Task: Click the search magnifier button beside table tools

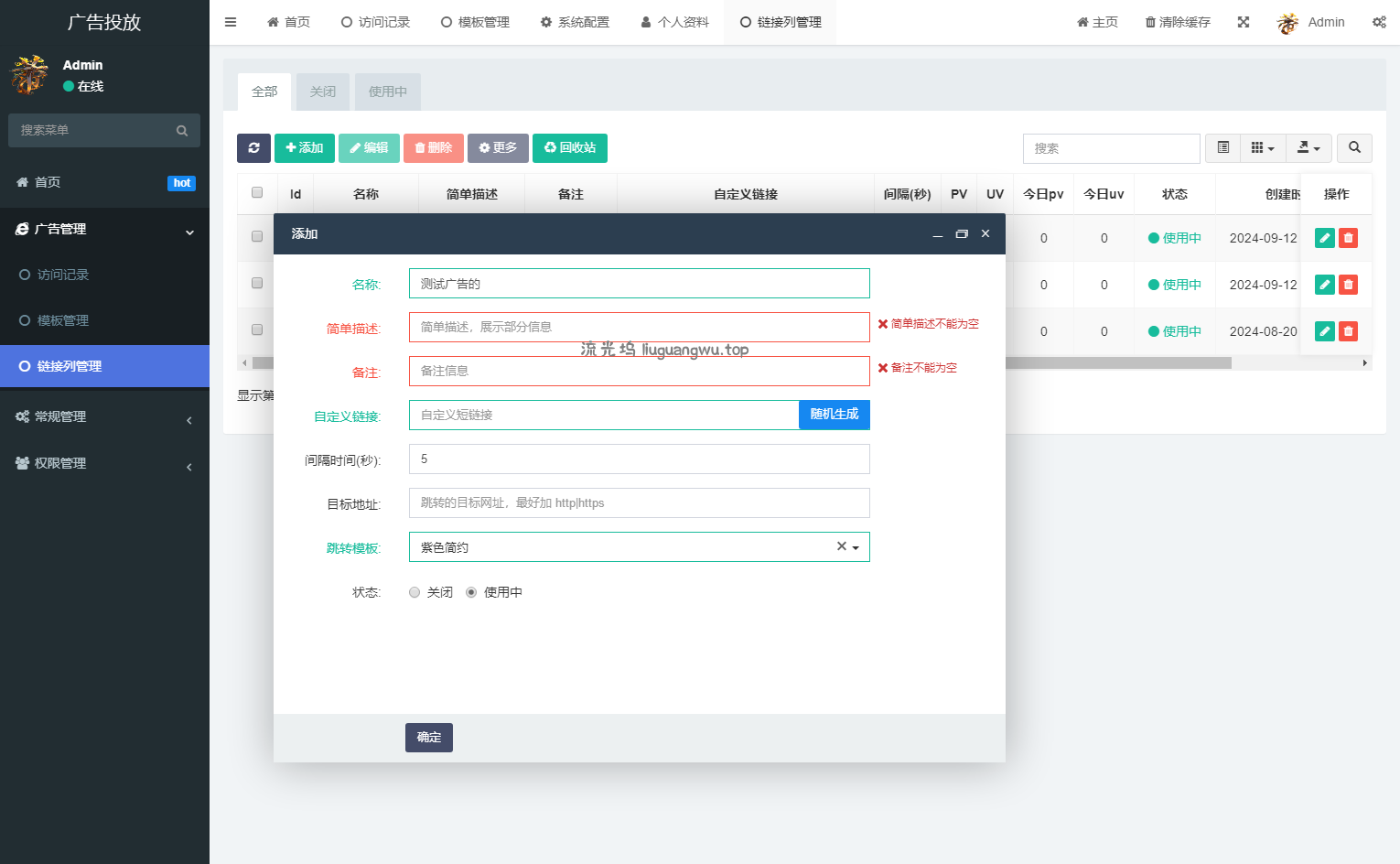Action: pos(1354,148)
